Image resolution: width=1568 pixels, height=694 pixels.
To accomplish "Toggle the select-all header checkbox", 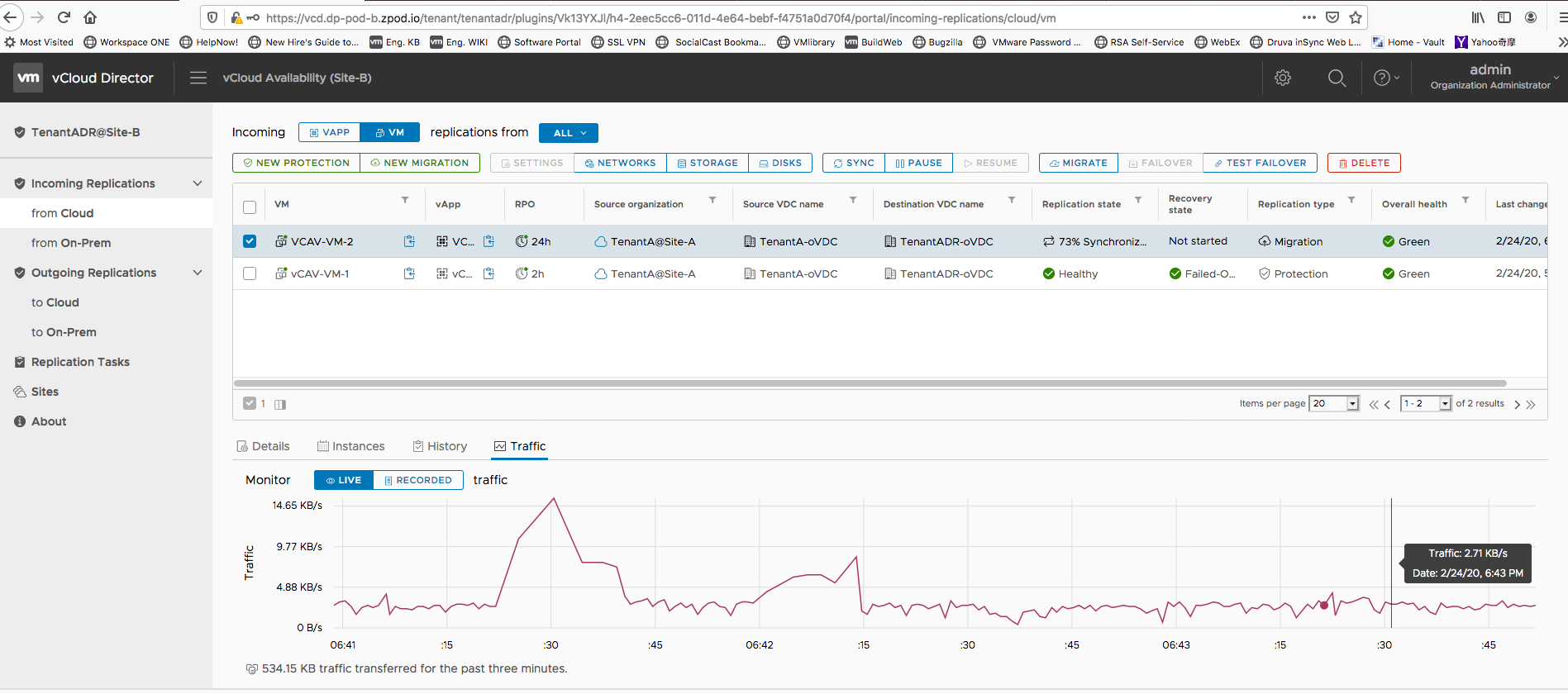I will [250, 207].
